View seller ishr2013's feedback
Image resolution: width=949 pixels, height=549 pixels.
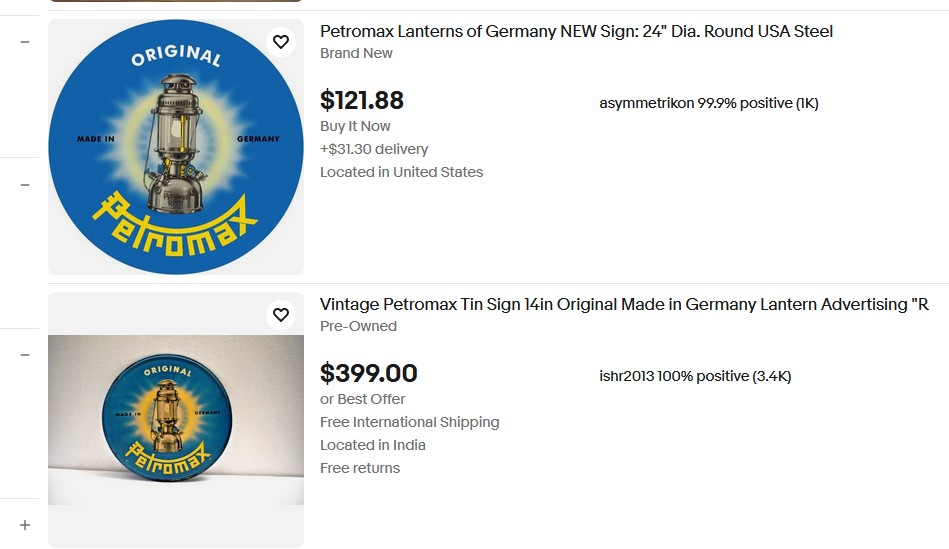(695, 376)
